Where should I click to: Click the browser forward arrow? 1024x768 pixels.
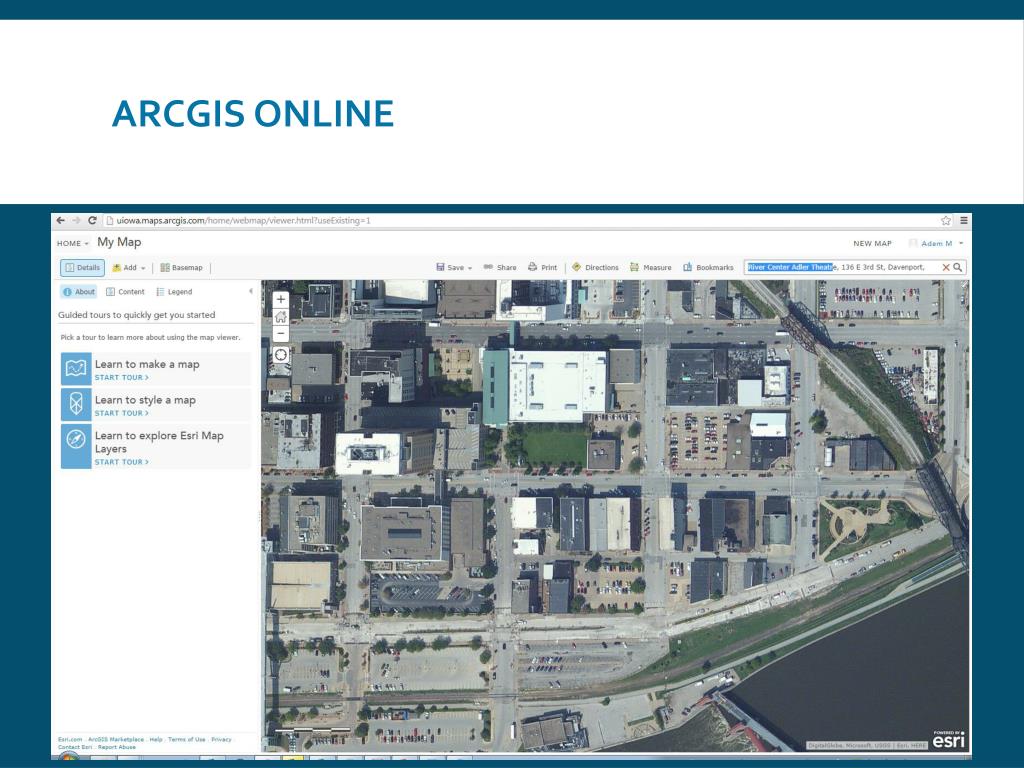76,221
